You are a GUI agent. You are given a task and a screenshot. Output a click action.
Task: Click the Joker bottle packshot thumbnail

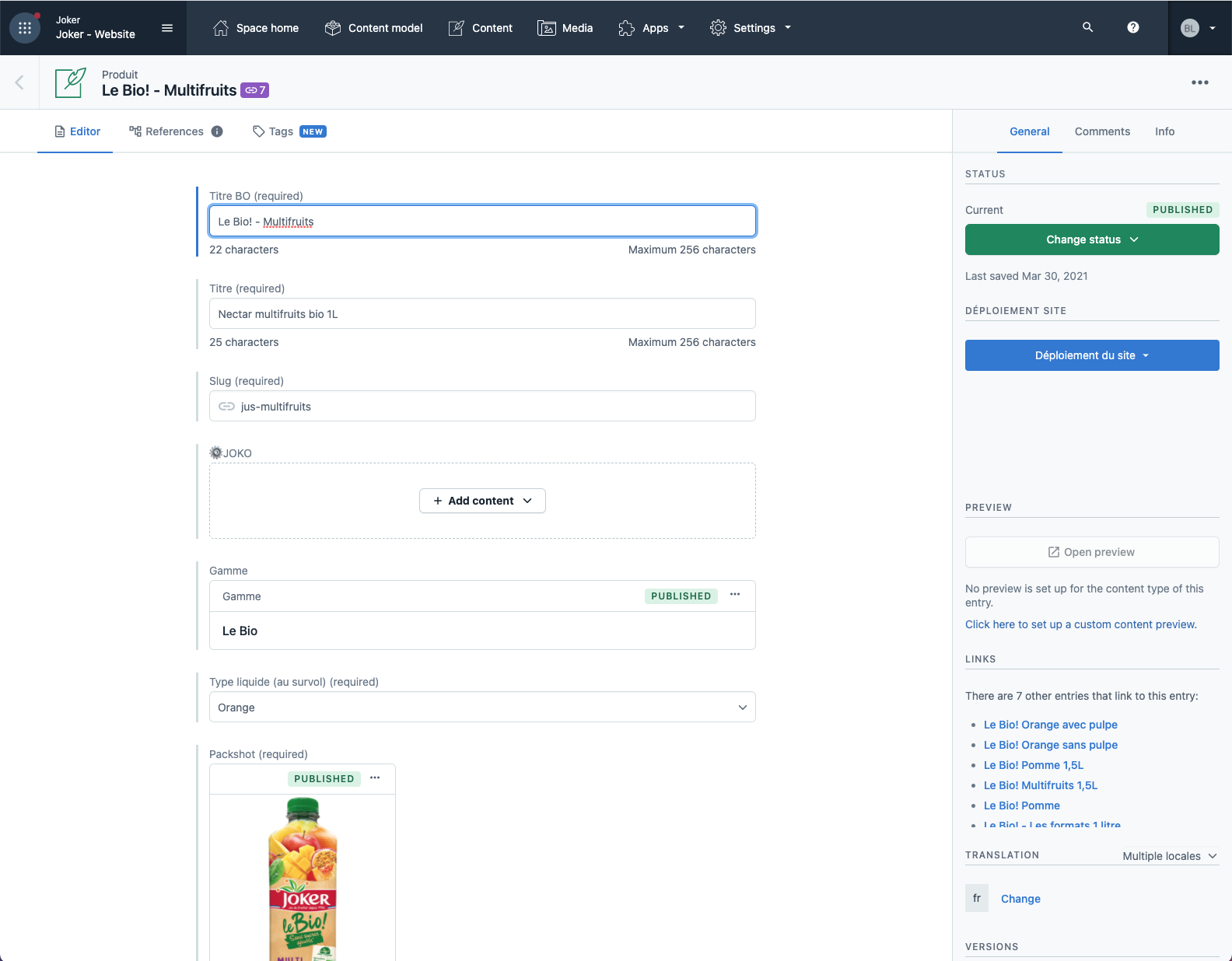(303, 879)
